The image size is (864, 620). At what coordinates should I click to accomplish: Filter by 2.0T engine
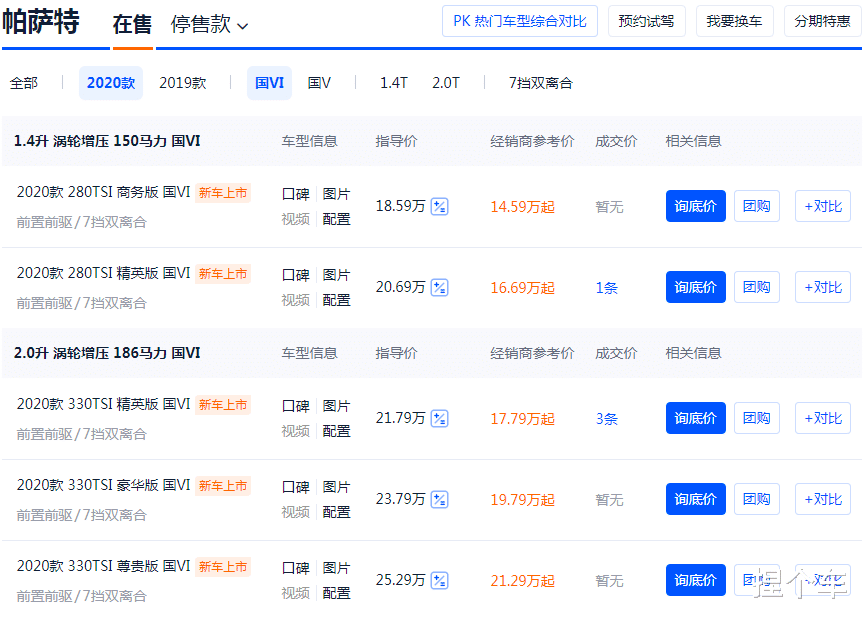(x=446, y=83)
